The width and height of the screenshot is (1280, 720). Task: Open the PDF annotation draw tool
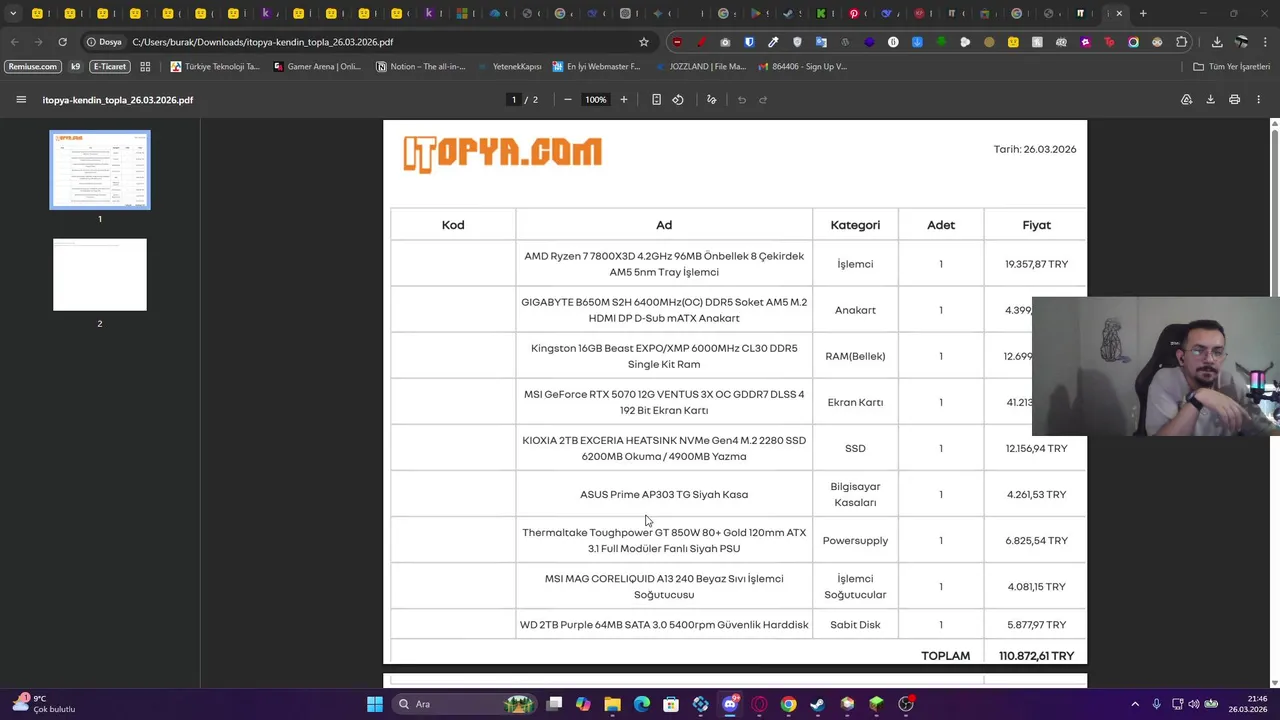tap(712, 100)
